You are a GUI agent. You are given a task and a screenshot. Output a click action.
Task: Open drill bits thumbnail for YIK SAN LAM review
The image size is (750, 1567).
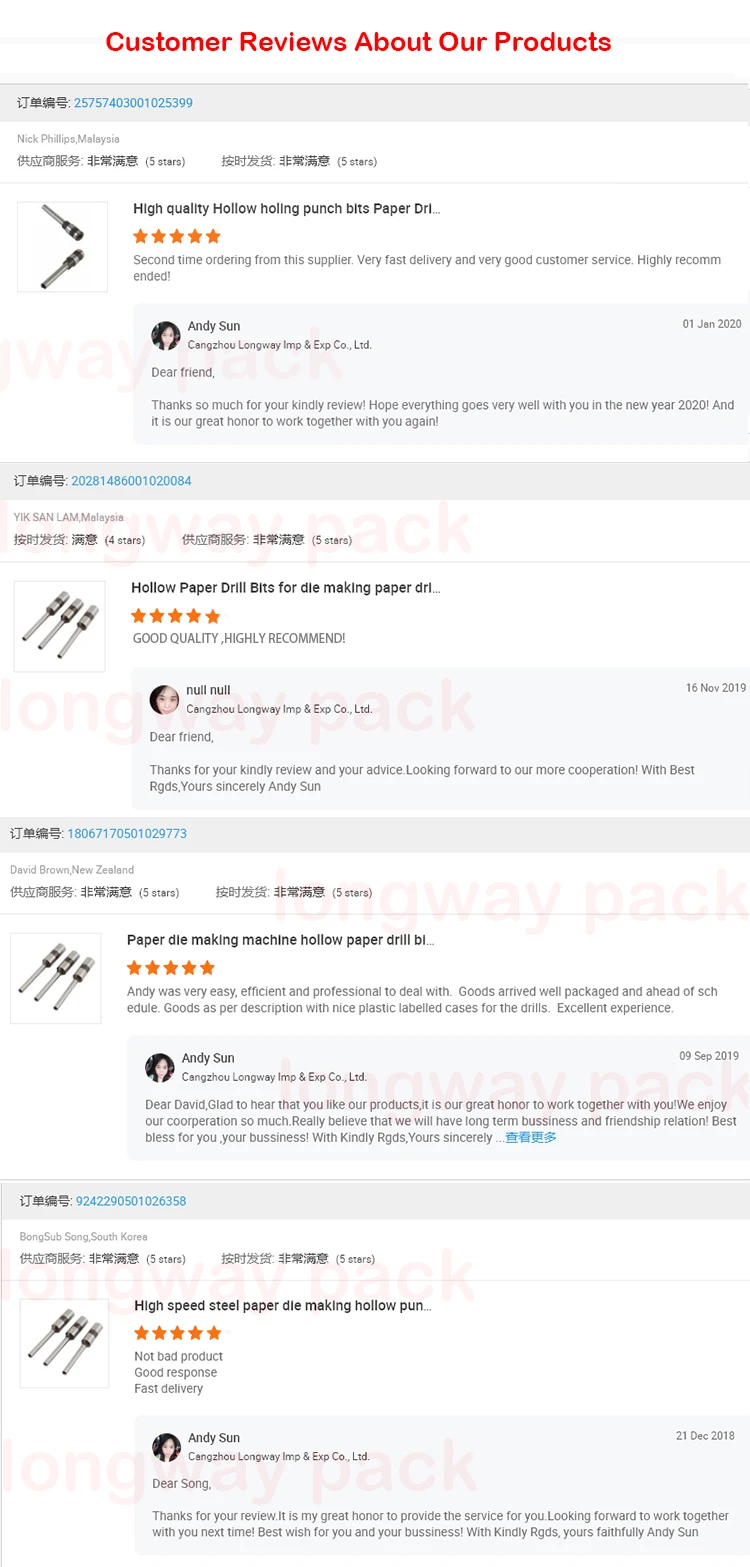coord(60,626)
